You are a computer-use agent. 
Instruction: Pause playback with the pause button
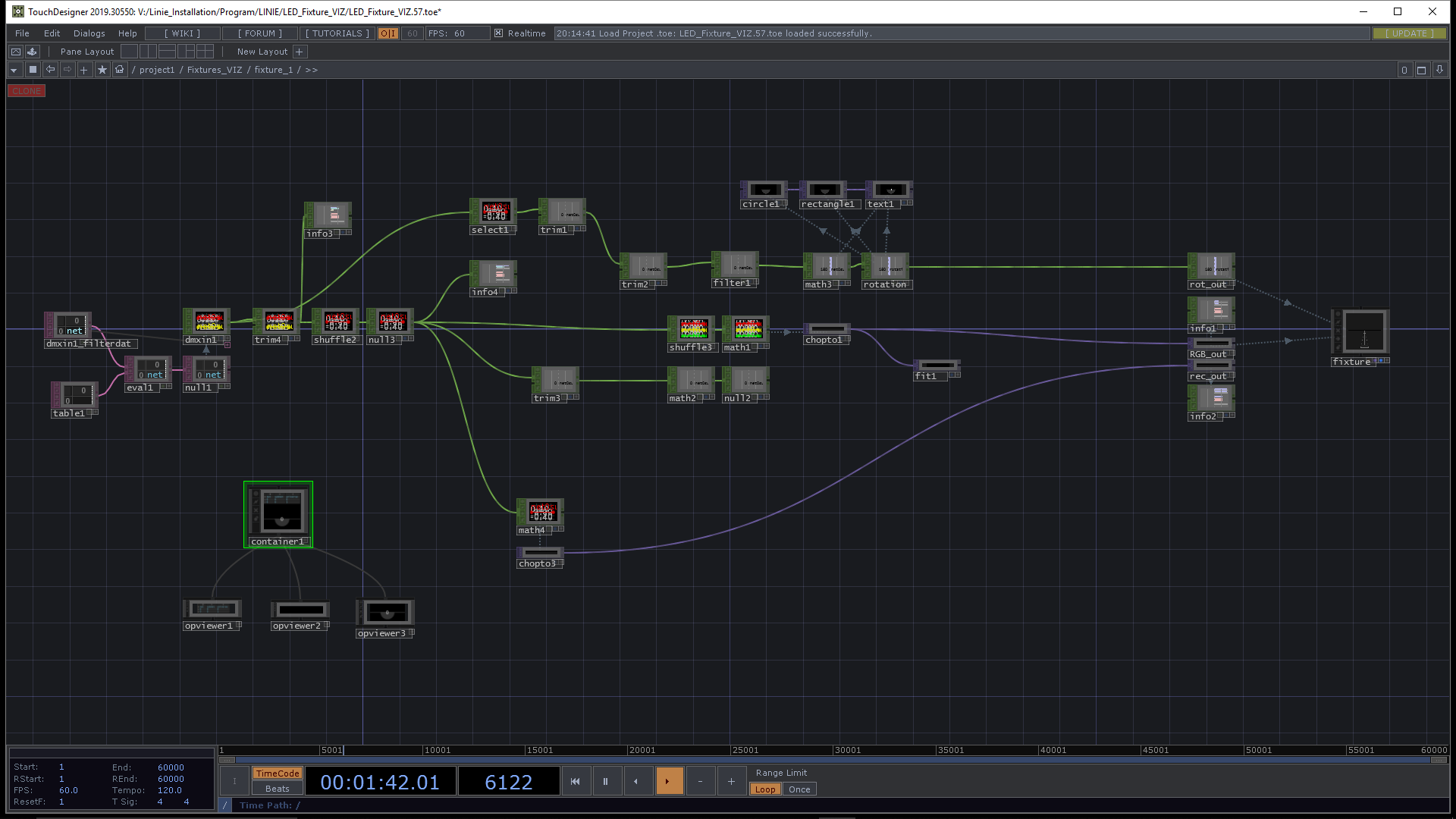click(605, 781)
